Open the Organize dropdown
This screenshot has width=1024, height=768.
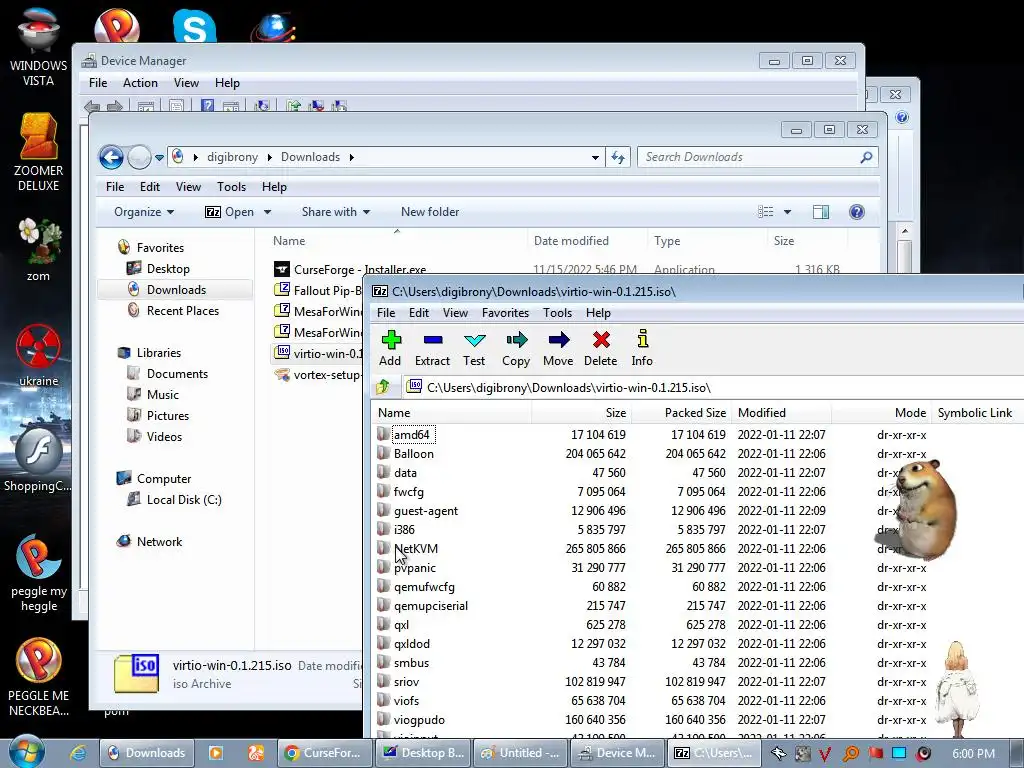[144, 212]
